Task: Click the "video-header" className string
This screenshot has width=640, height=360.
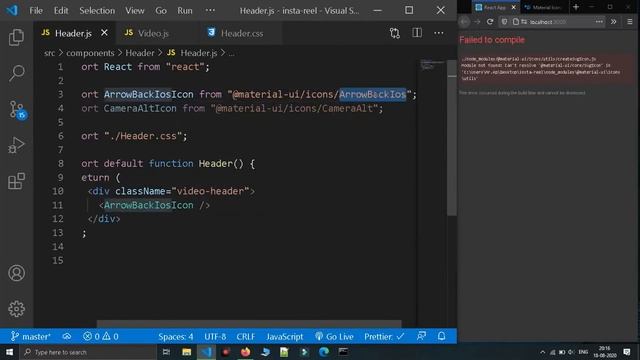Action: (x=210, y=191)
